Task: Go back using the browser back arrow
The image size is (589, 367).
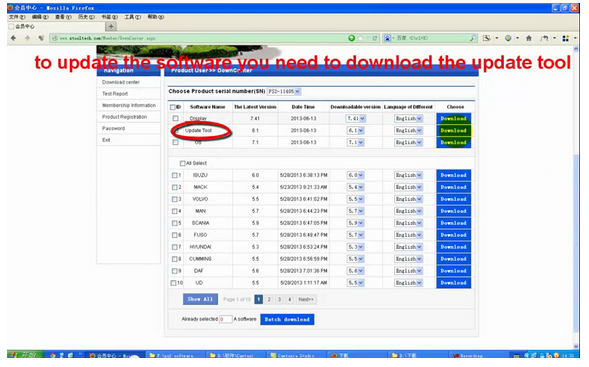Action: coord(14,38)
